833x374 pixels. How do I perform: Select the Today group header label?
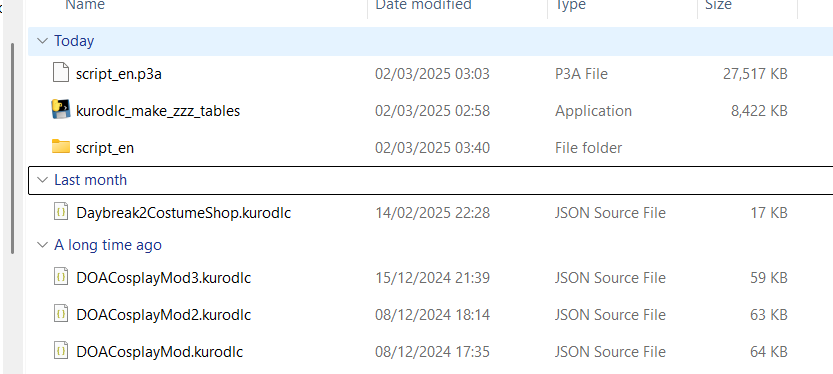pyautogui.click(x=74, y=41)
